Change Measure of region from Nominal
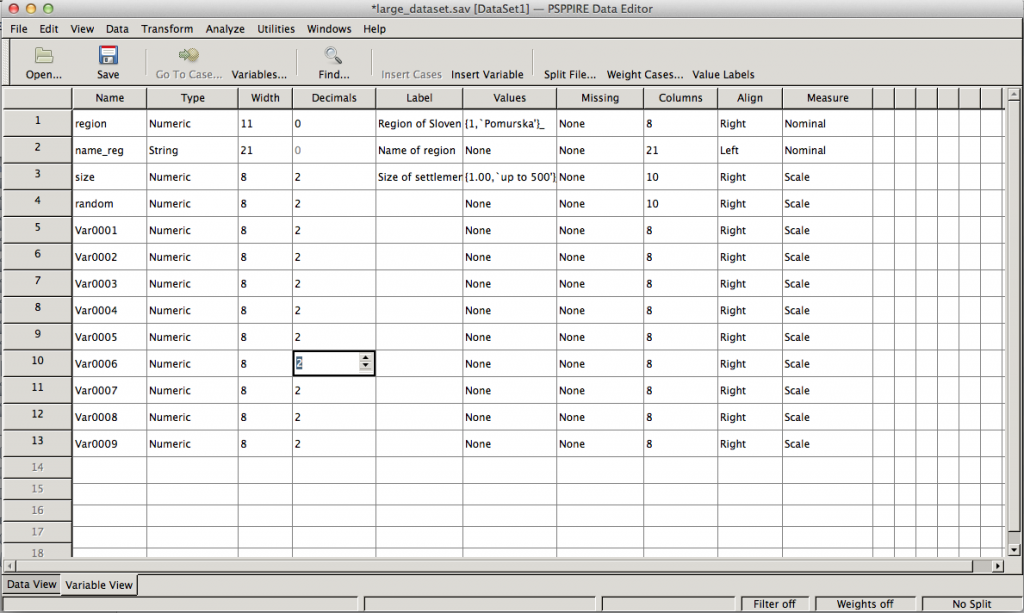The height and width of the screenshot is (613, 1024). (826, 123)
